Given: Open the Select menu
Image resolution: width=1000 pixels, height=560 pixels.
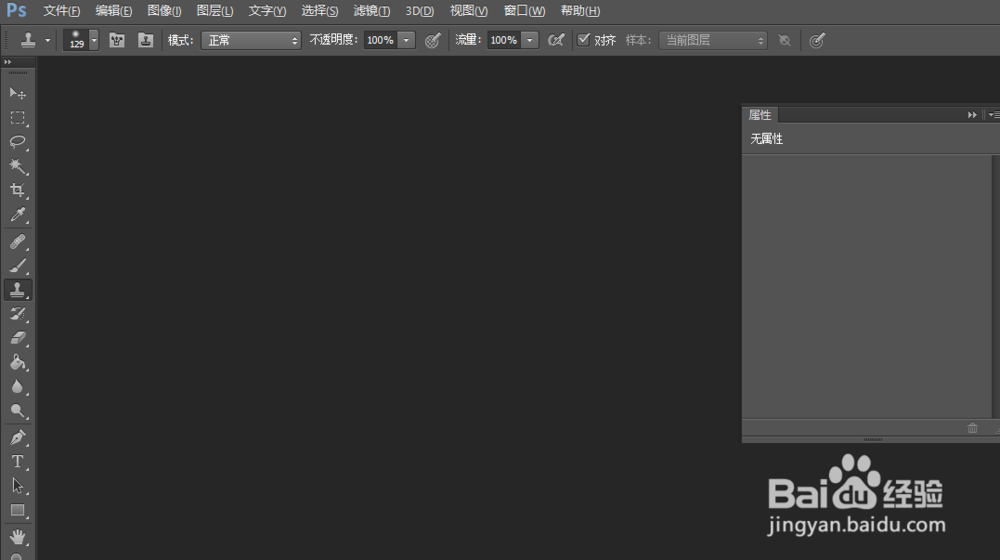Looking at the screenshot, I should coord(320,11).
